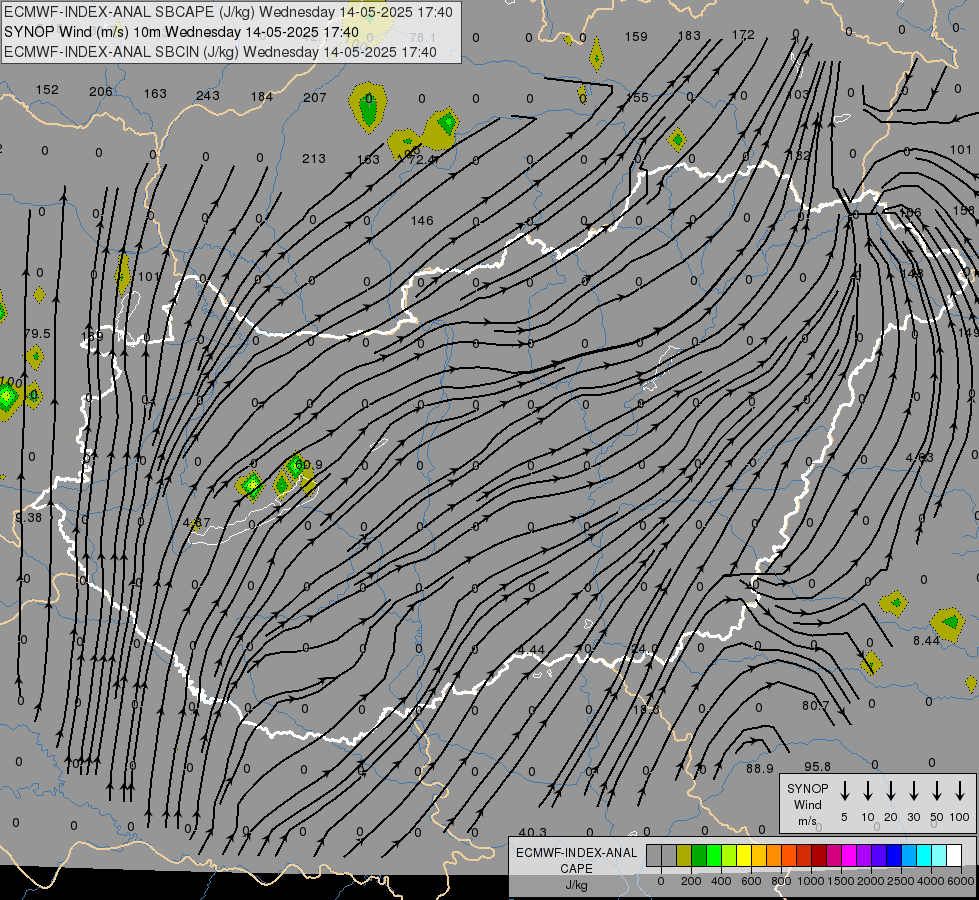Image resolution: width=979 pixels, height=900 pixels.
Task: Click the 'SYNOP' label in the wind legend
Action: tap(807, 788)
